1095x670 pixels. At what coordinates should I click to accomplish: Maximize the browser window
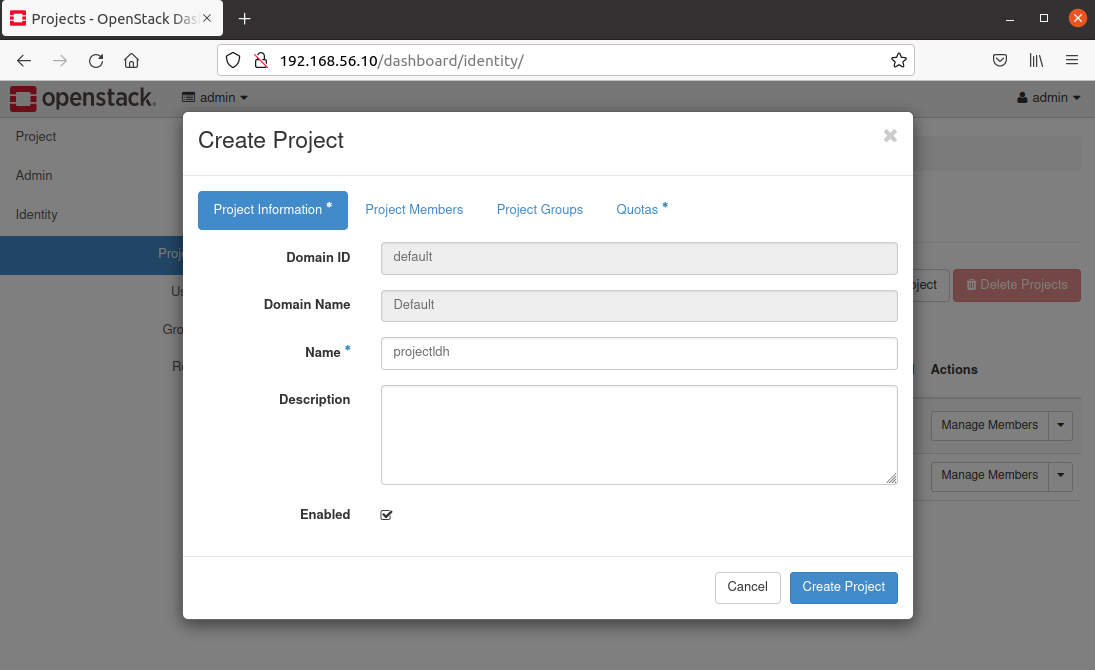(1044, 19)
